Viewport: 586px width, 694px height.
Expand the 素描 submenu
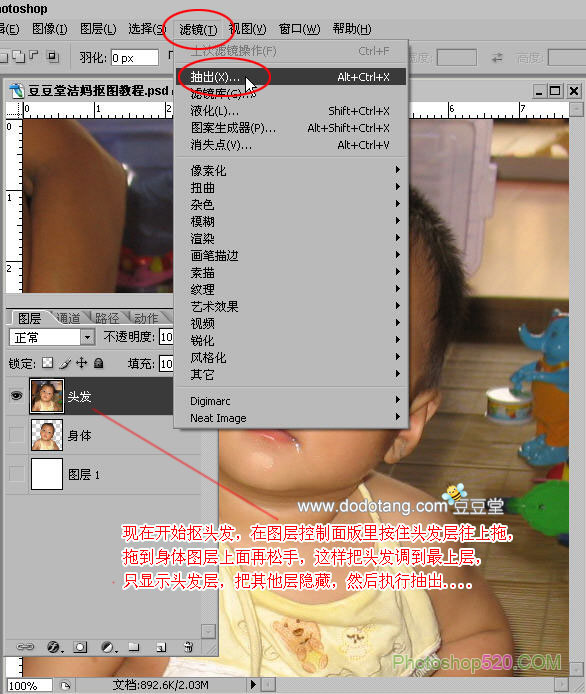290,273
